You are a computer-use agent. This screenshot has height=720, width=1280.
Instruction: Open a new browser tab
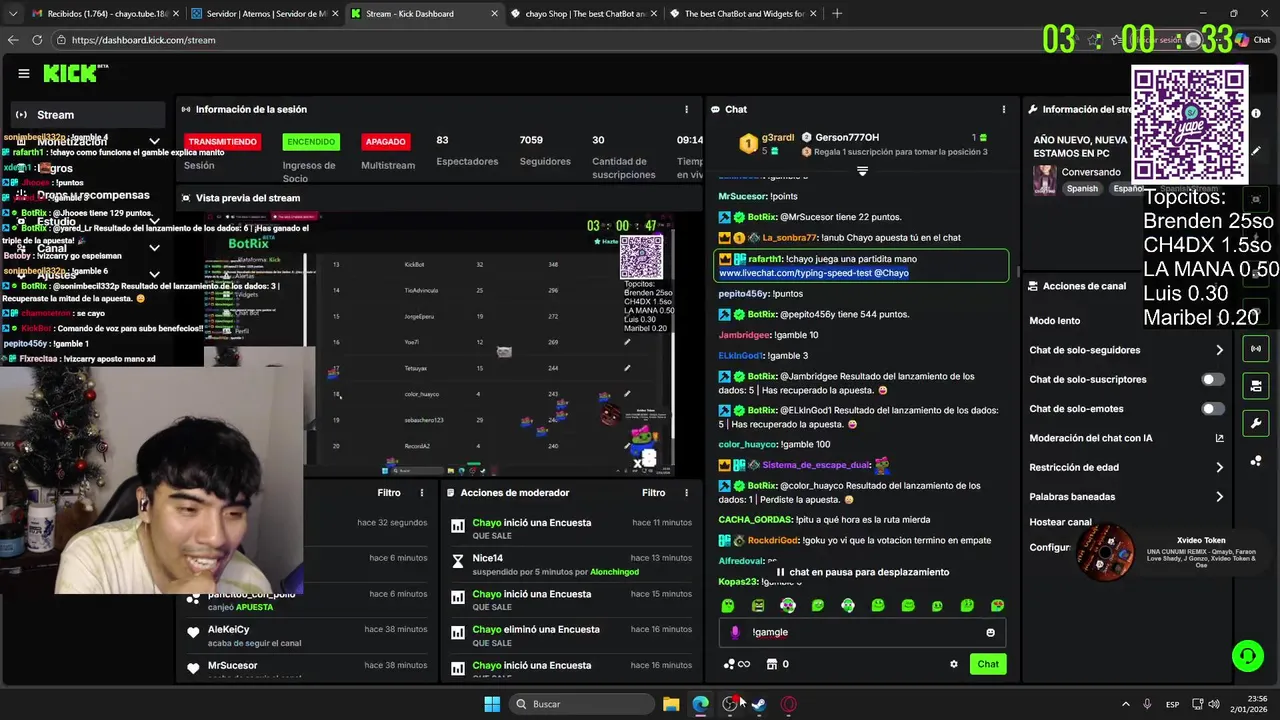coord(837,14)
